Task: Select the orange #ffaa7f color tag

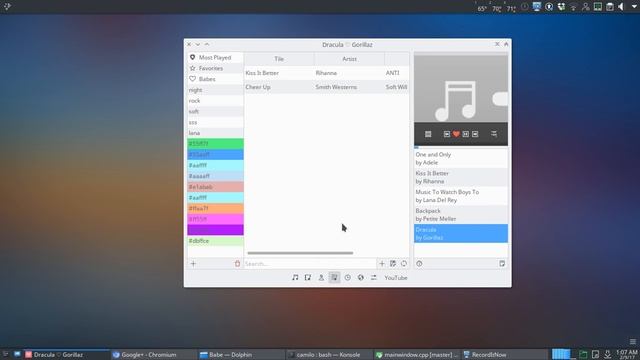Action: point(216,208)
